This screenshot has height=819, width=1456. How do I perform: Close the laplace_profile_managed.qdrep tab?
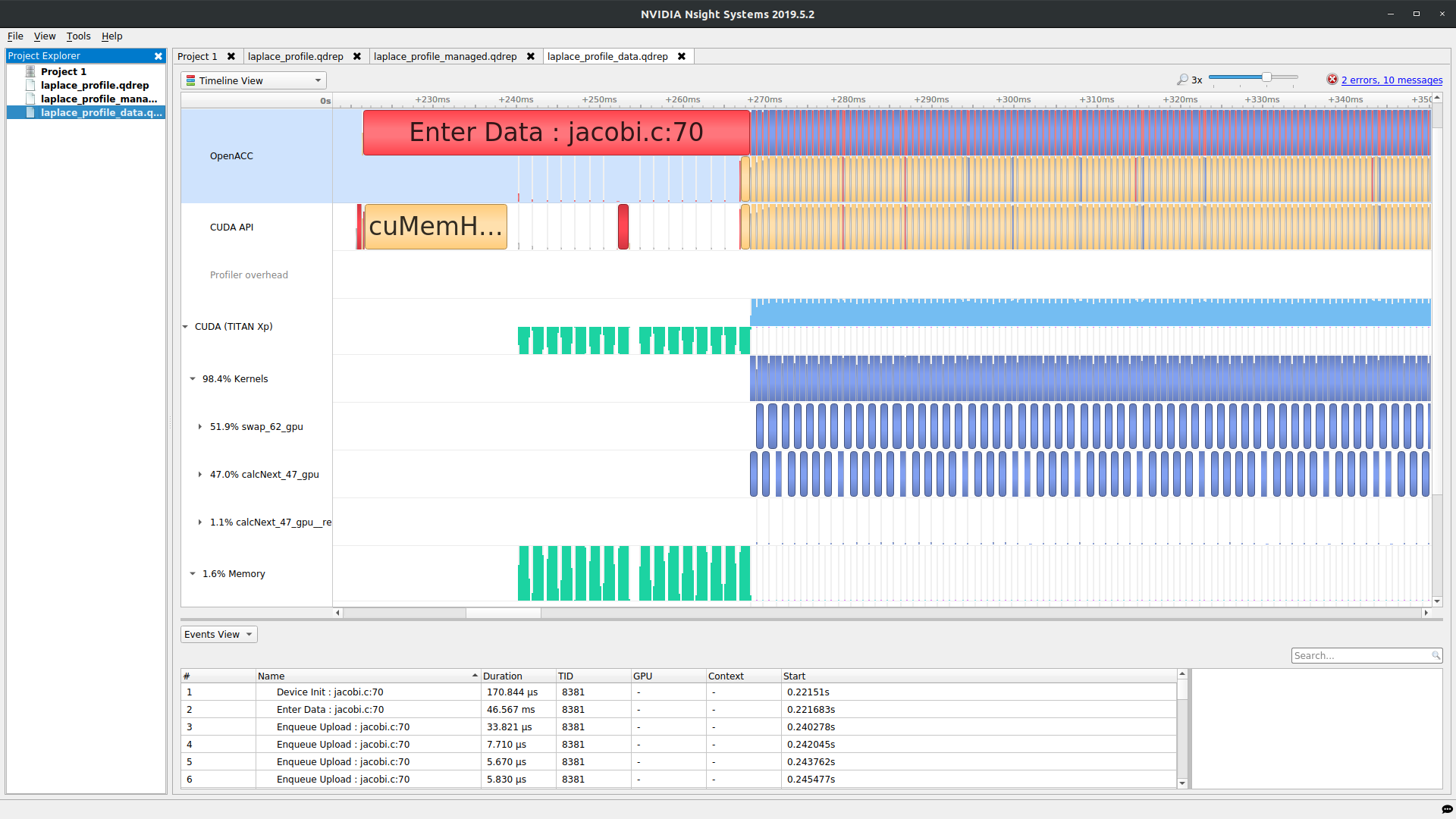pos(531,56)
